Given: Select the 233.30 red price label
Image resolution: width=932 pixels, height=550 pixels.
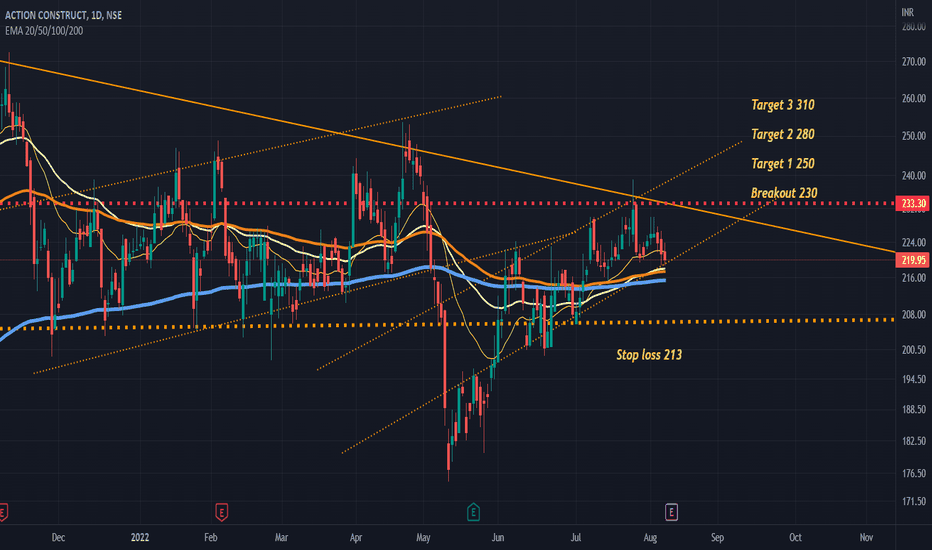Looking at the screenshot, I should (x=913, y=203).
